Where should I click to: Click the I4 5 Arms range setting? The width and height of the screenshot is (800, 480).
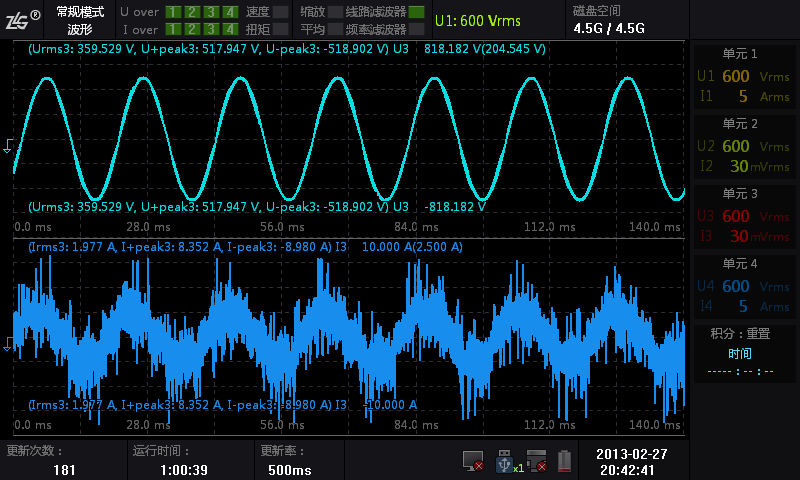coord(743,306)
